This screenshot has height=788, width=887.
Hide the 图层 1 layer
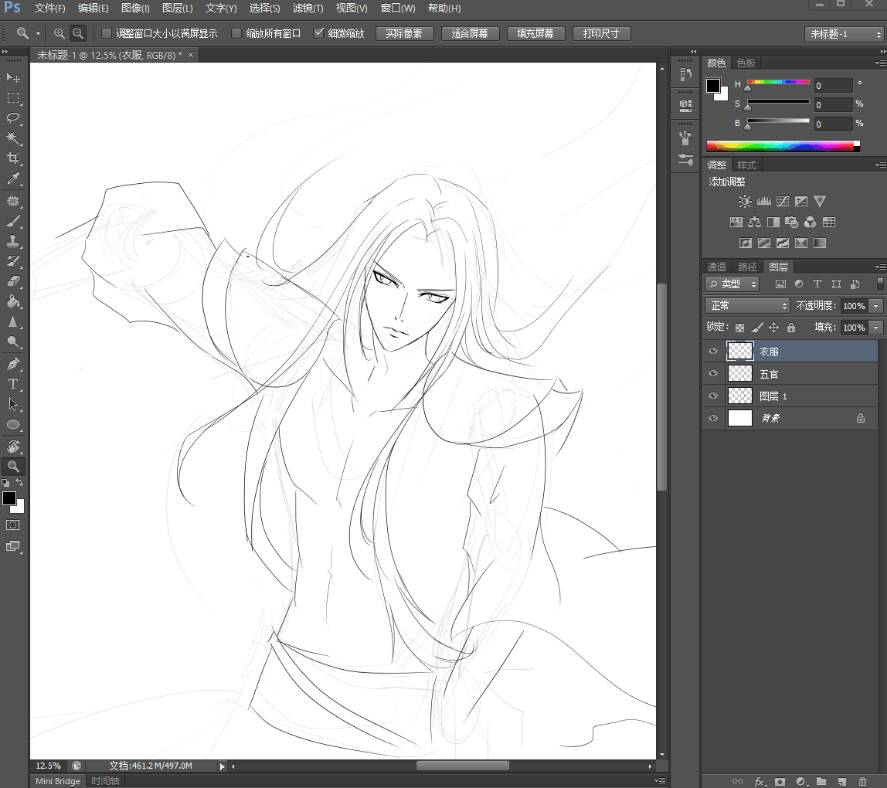tap(713, 396)
